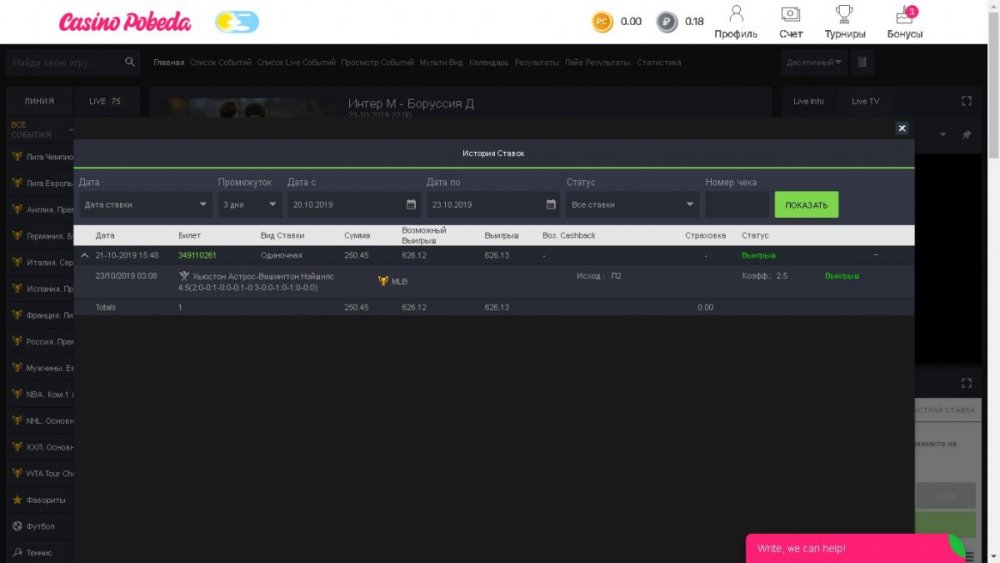
Task: Open the Профиль user icon
Action: [x=736, y=15]
